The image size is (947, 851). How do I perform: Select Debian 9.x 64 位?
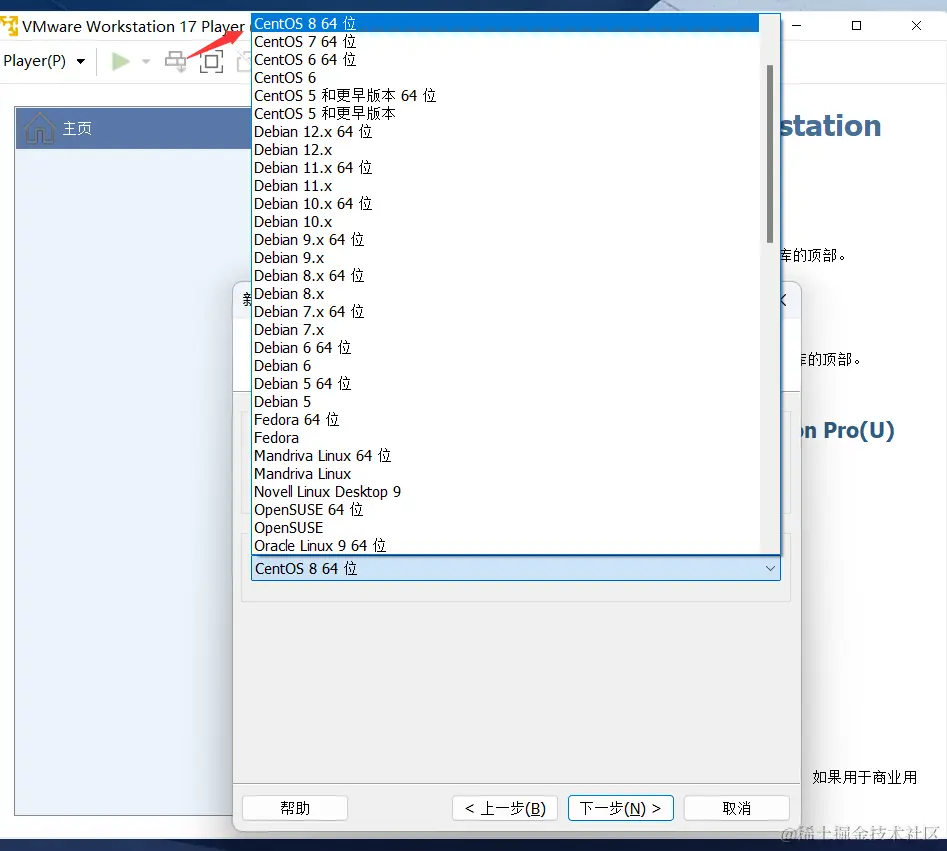coord(505,240)
